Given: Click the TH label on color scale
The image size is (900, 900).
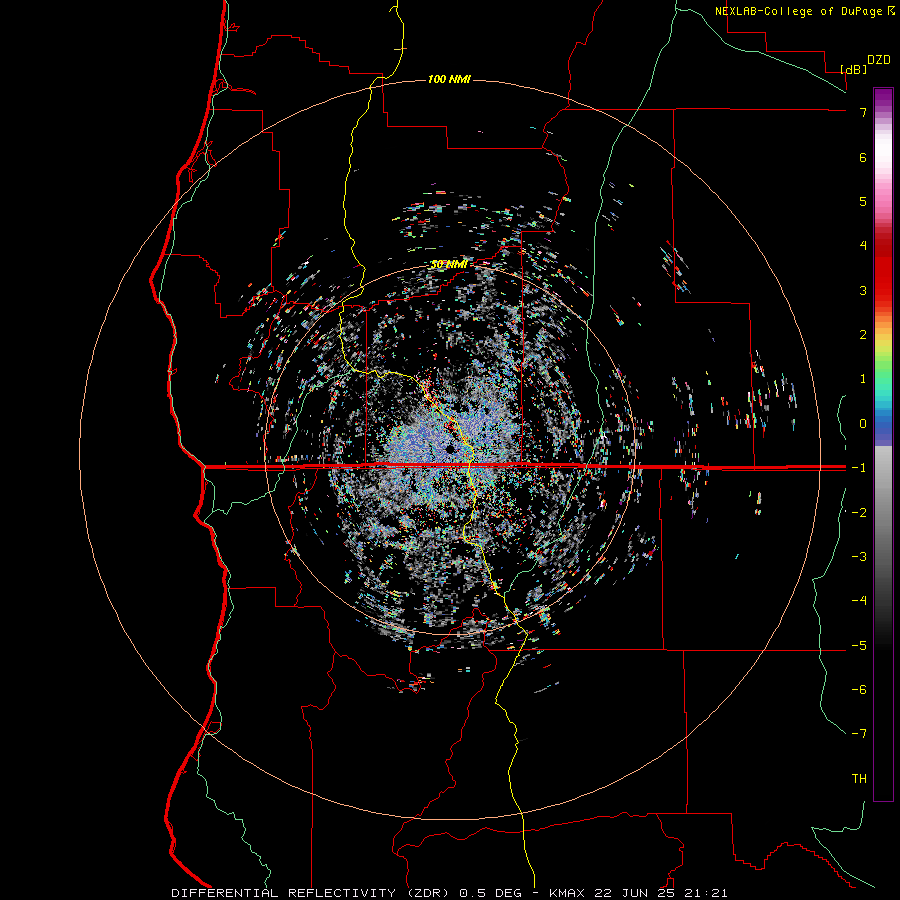Looking at the screenshot, I should [x=859, y=779].
